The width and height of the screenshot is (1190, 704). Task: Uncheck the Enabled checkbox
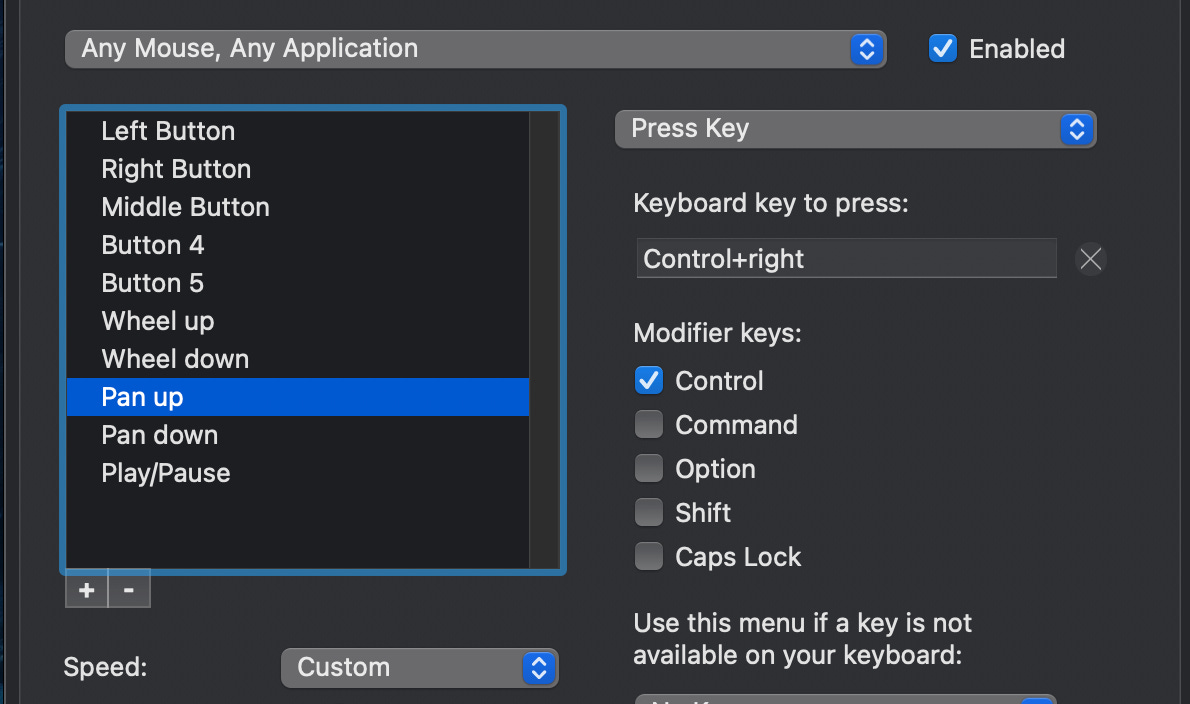(943, 48)
